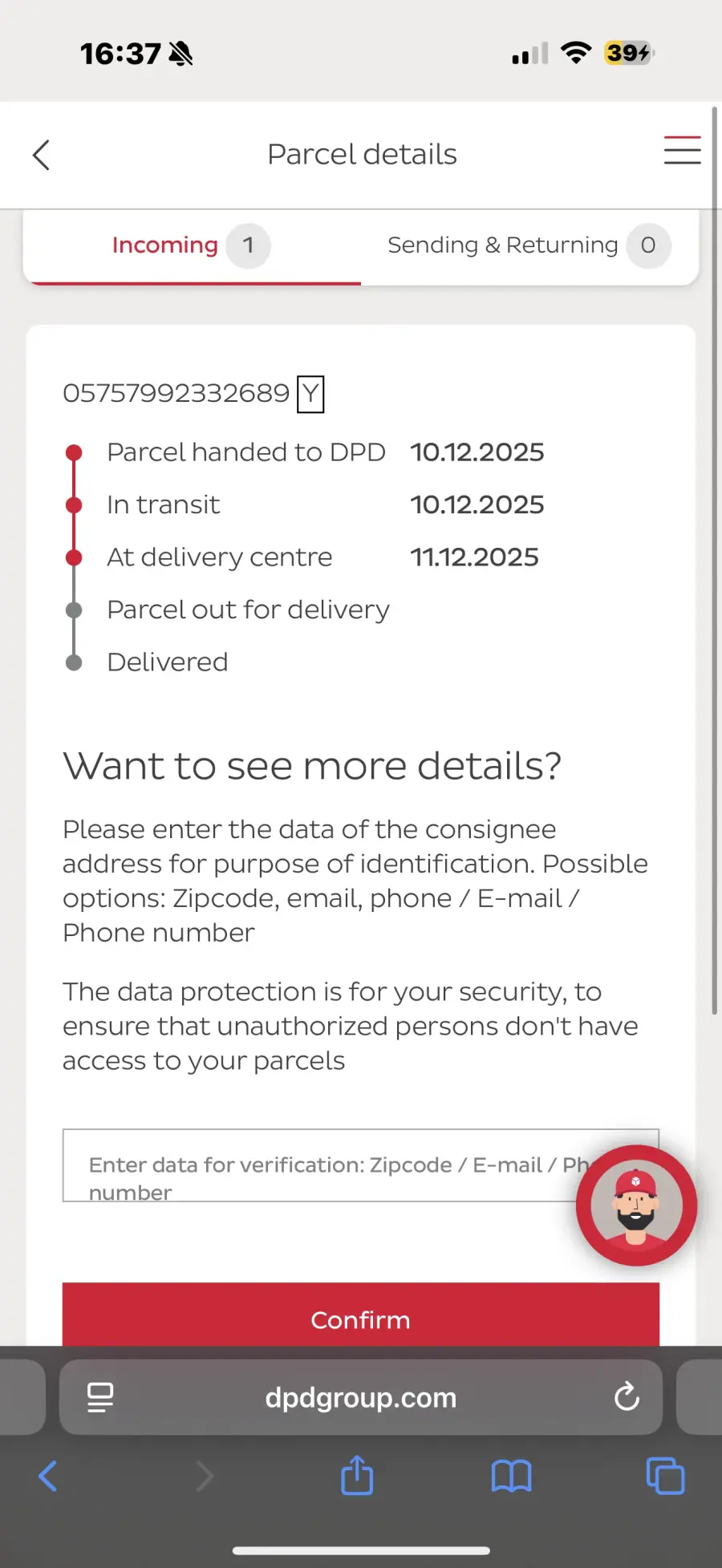Switch to the Incoming tab

pyautogui.click(x=165, y=245)
